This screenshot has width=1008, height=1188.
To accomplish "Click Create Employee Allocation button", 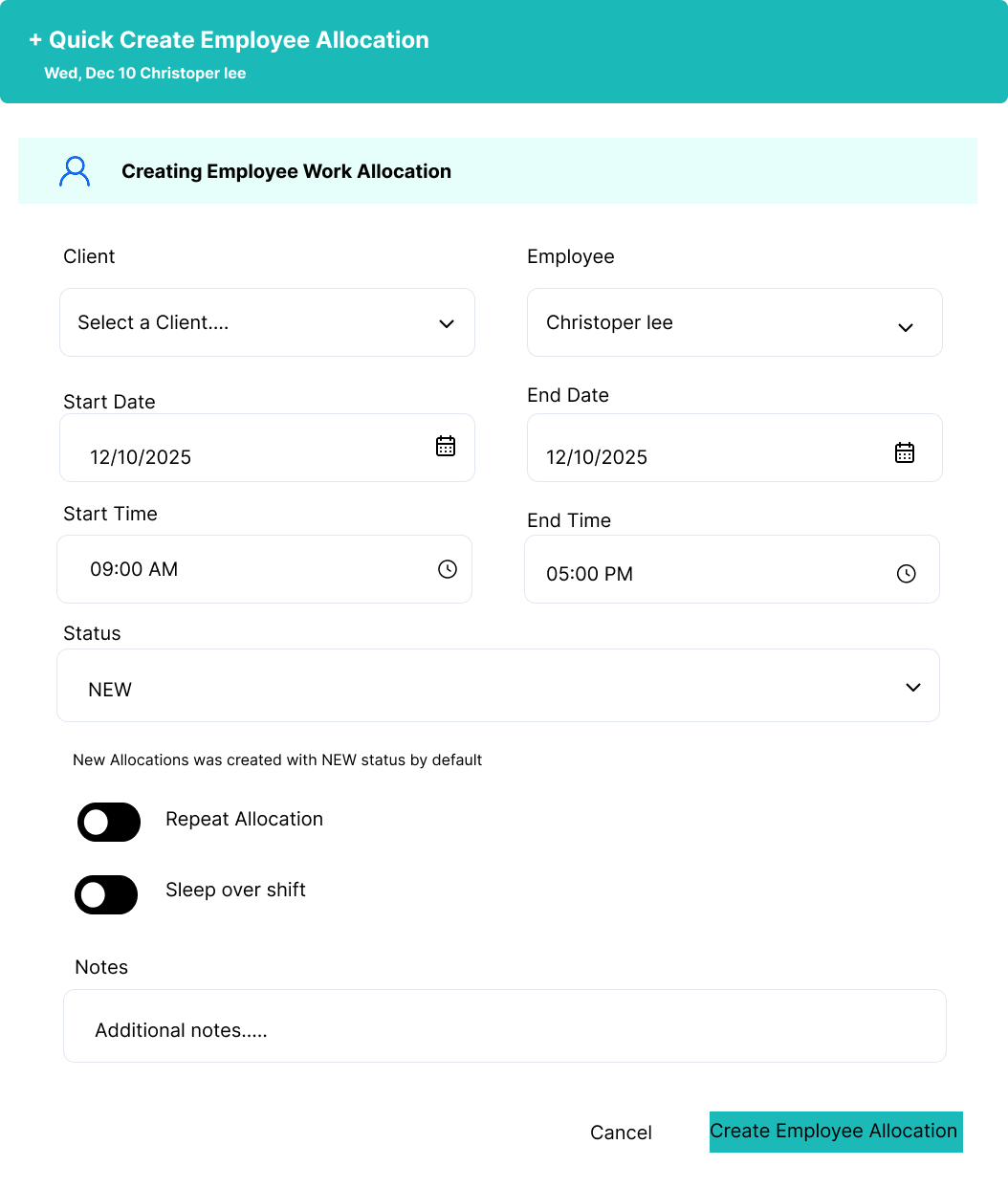I will click(836, 1132).
